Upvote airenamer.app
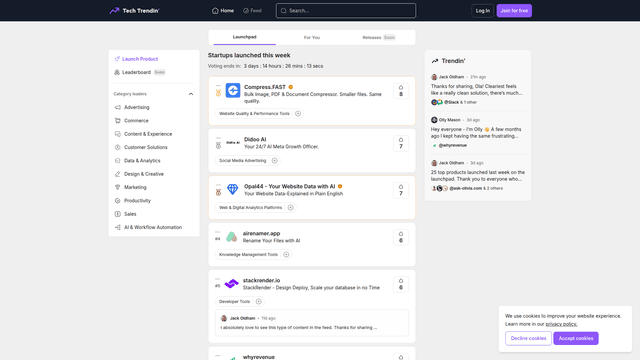The image size is (640, 360). [401, 237]
